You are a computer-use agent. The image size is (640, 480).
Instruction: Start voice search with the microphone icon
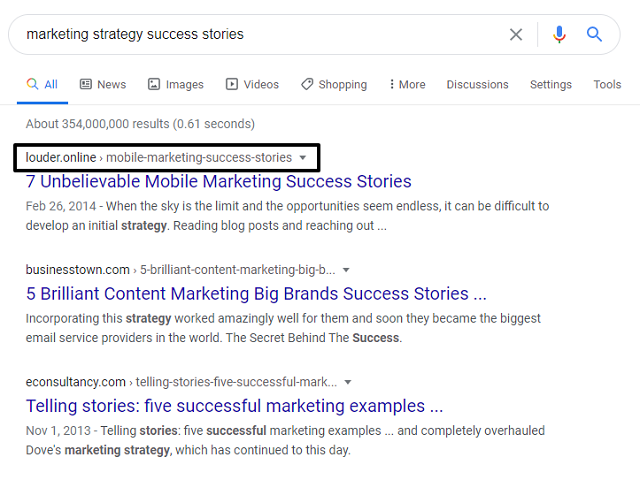pos(559,34)
